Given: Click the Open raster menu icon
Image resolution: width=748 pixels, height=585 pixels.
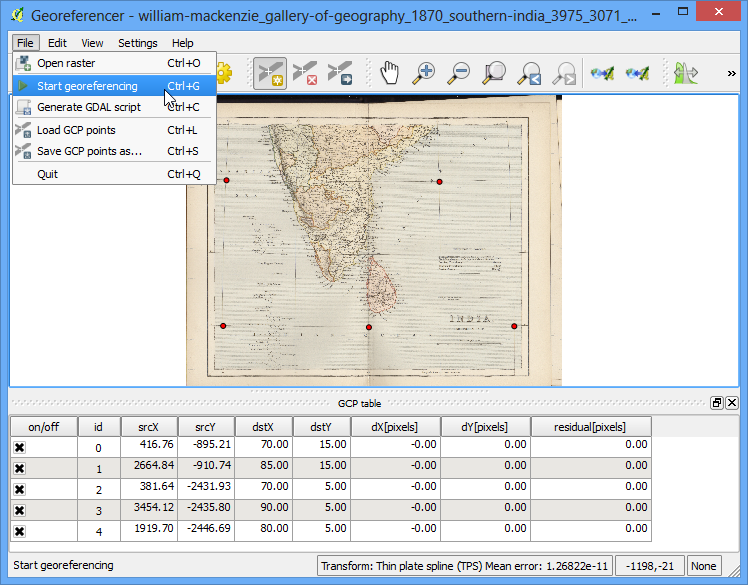Looking at the screenshot, I should coord(23,63).
